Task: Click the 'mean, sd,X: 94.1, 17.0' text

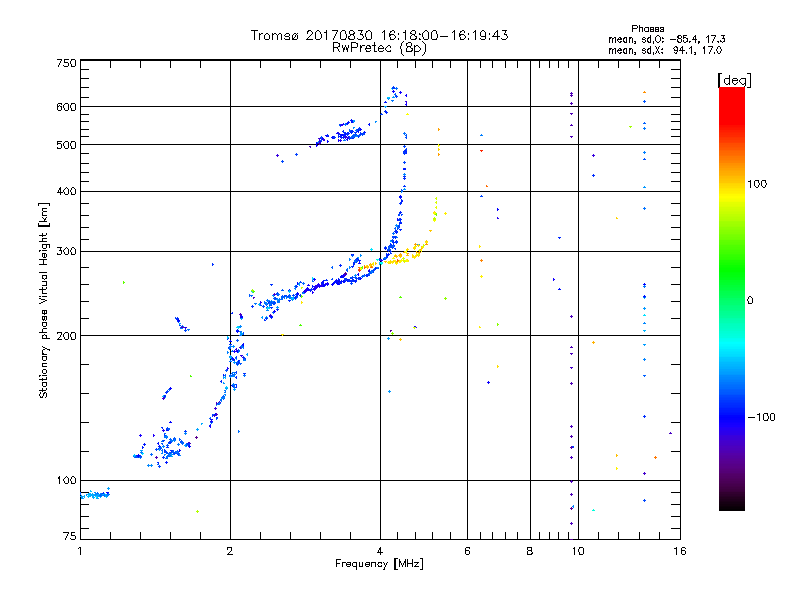Action: [665, 50]
